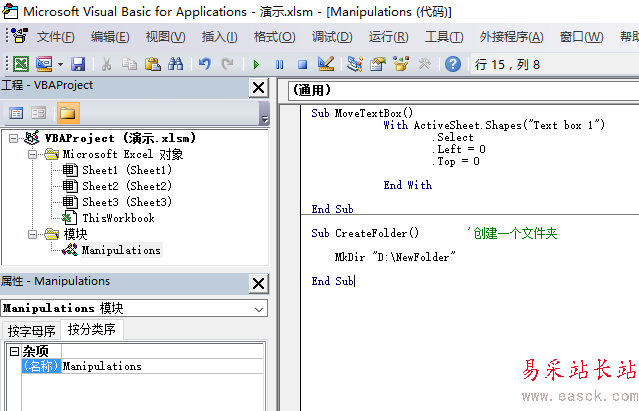Open Help with the question mark icon
Image resolution: width=639 pixels, height=411 pixels.
click(x=453, y=64)
